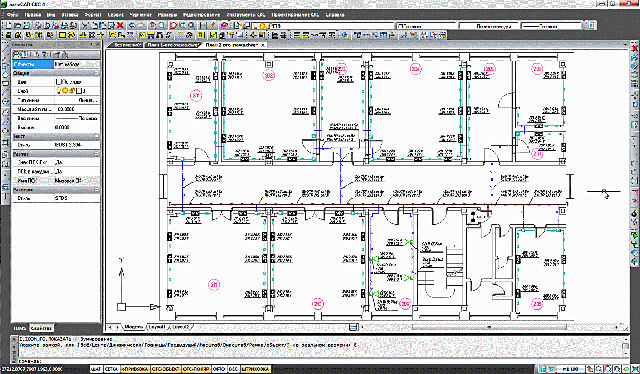Screen dimensions: 640x374
Task: Click the Cut scissors icon
Action: point(85,25)
